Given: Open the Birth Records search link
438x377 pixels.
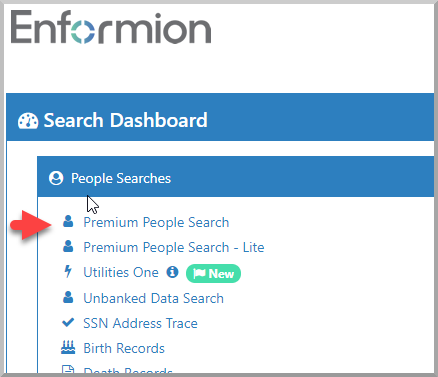Looking at the screenshot, I should (x=124, y=348).
